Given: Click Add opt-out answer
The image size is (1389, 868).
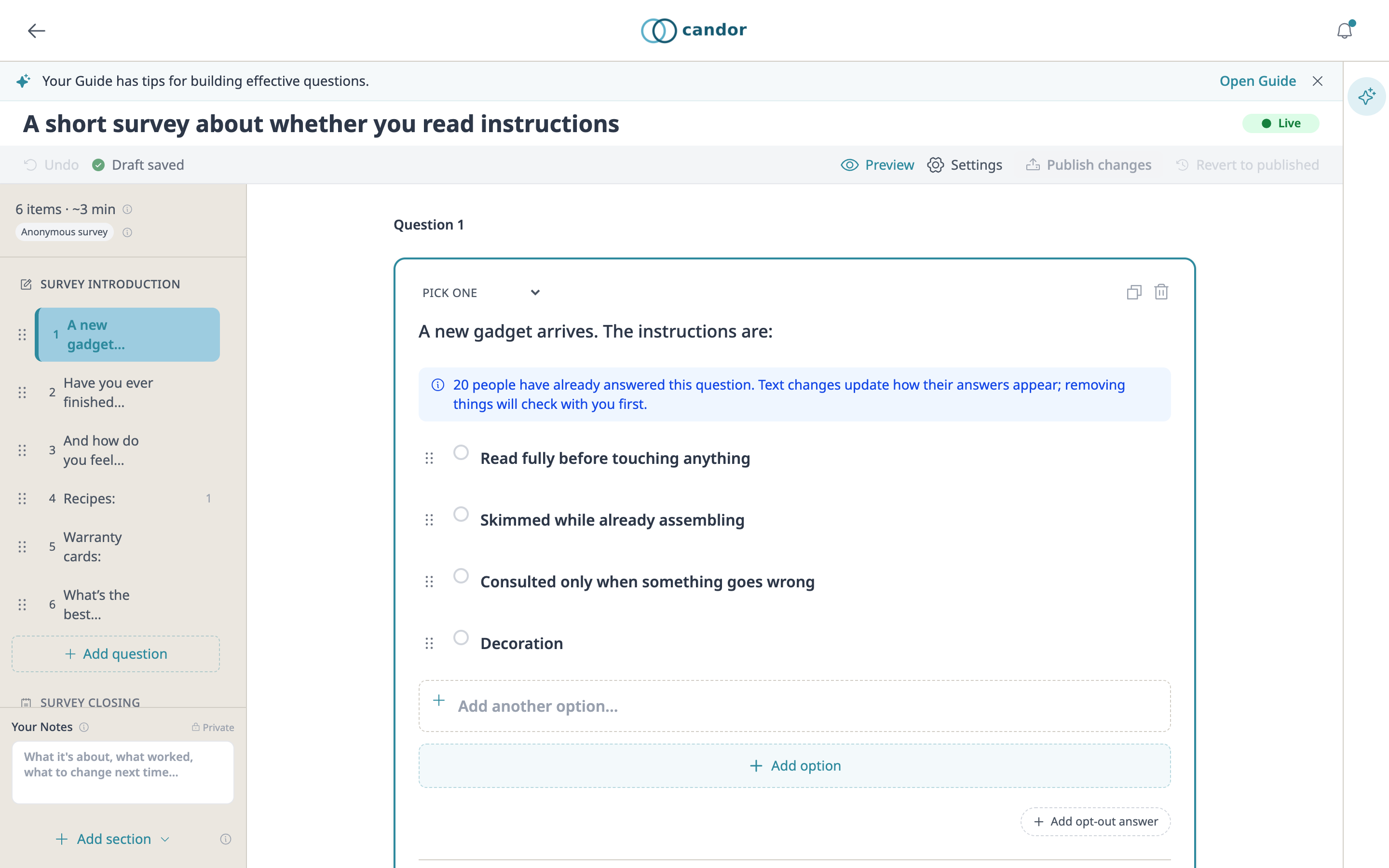Looking at the screenshot, I should coord(1095,822).
